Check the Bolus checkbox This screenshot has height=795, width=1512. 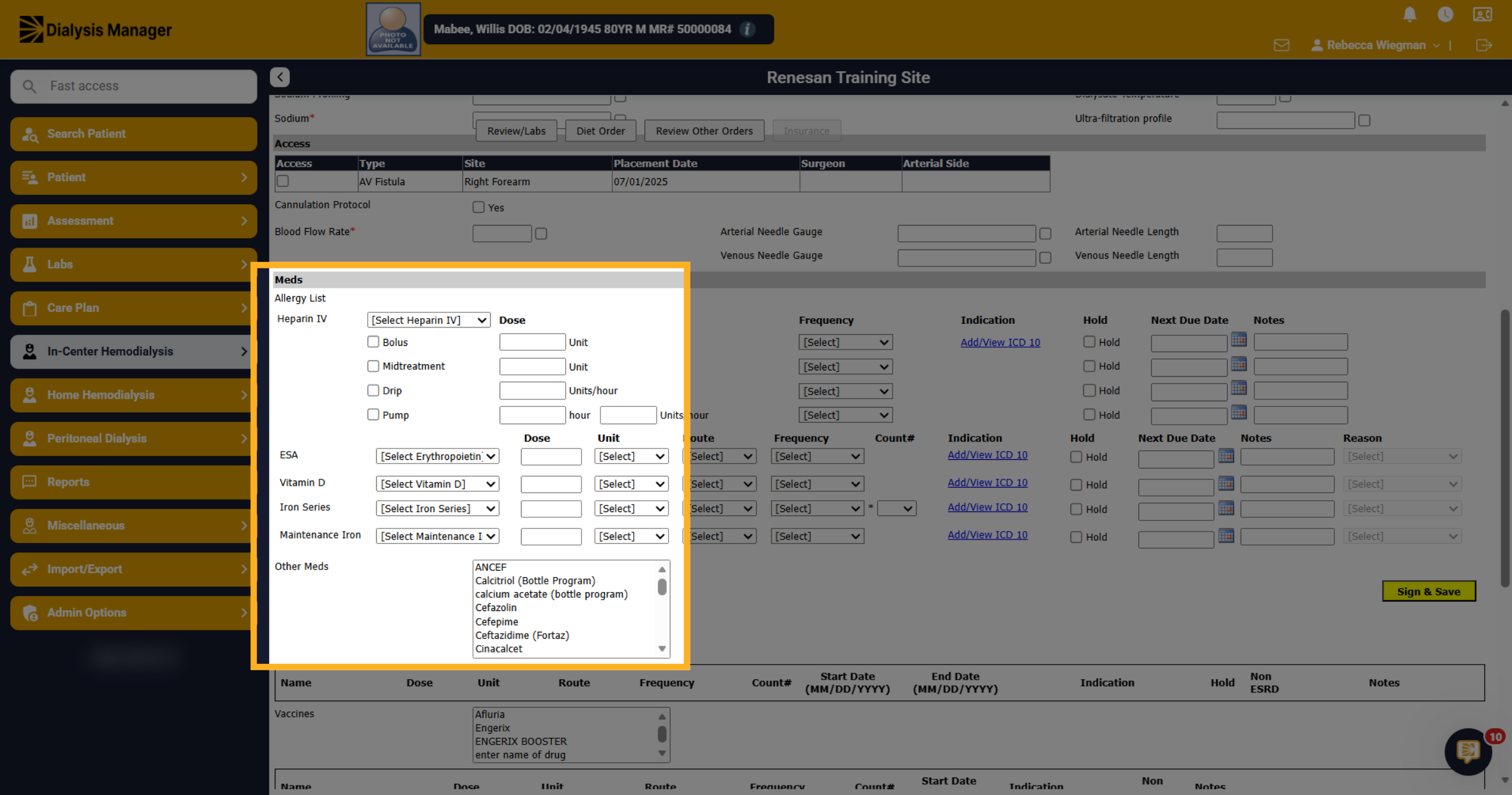coord(373,341)
